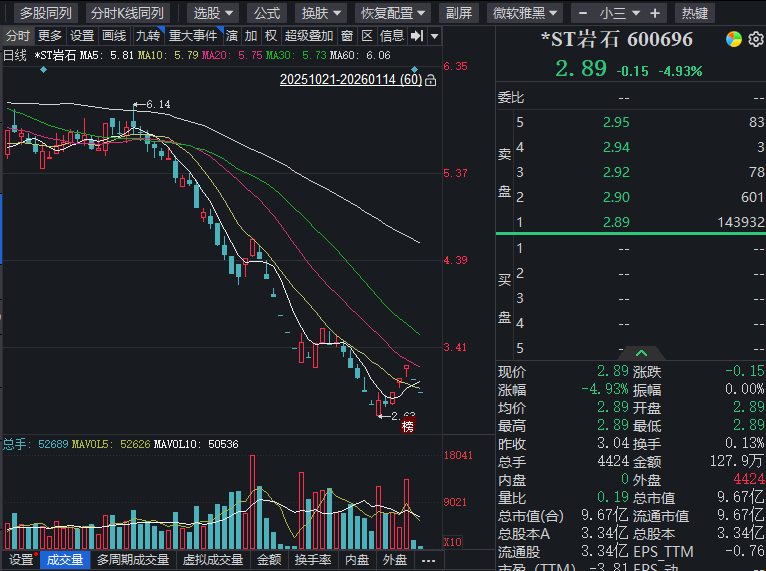
Task: Click the lock icon beside the date range
Action: tap(430, 79)
